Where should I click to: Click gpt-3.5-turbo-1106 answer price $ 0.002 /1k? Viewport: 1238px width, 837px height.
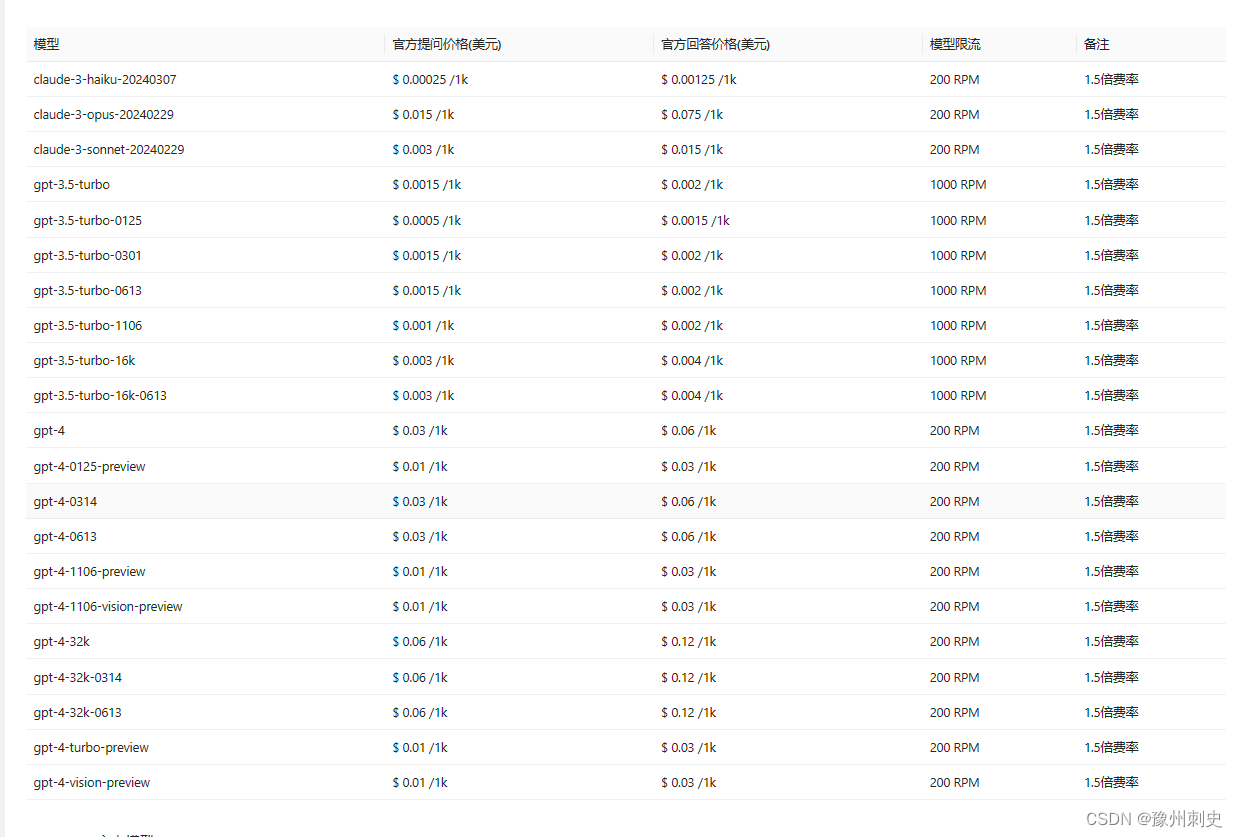pyautogui.click(x=692, y=325)
